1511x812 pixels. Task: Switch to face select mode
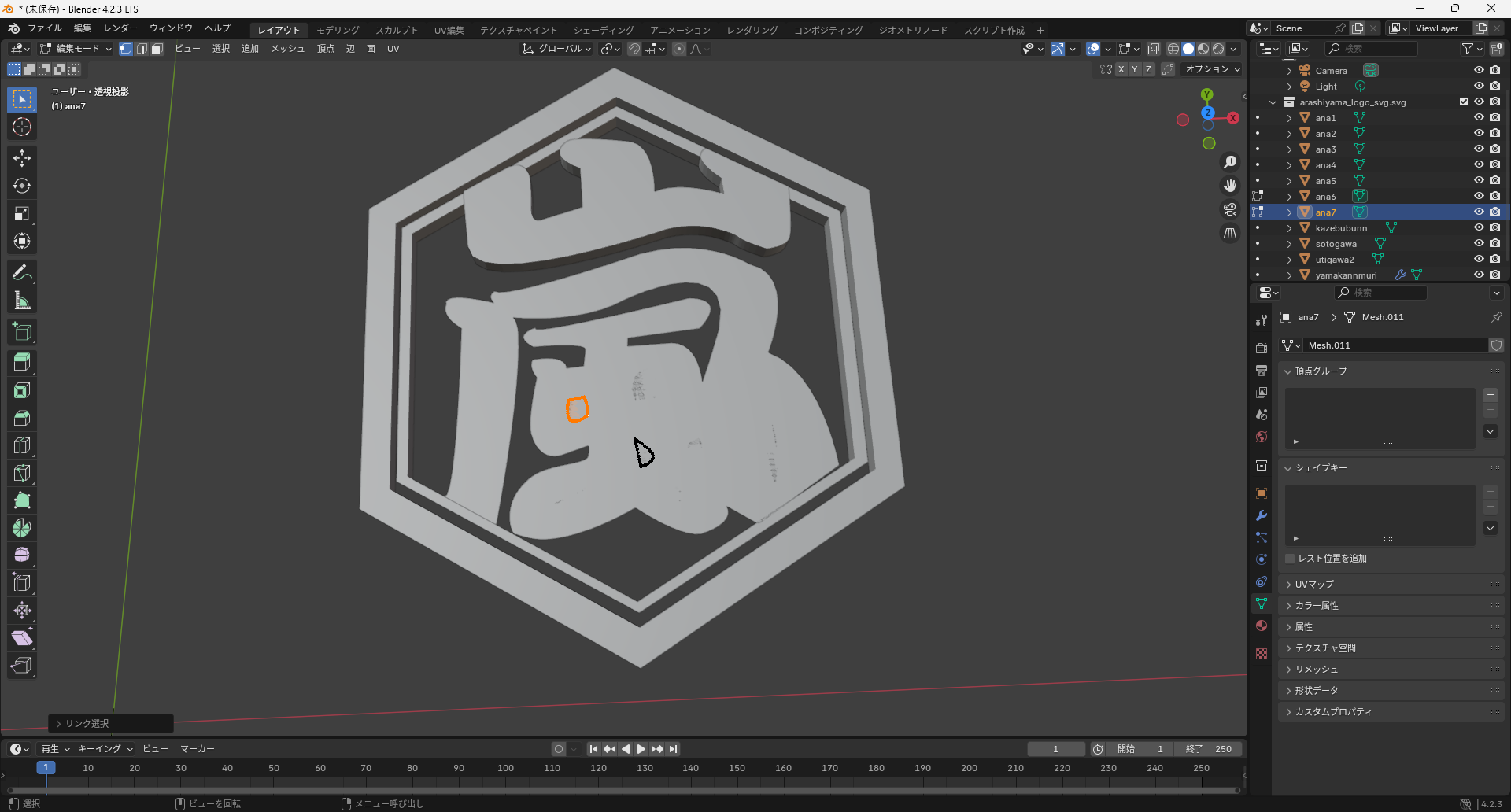click(x=157, y=49)
